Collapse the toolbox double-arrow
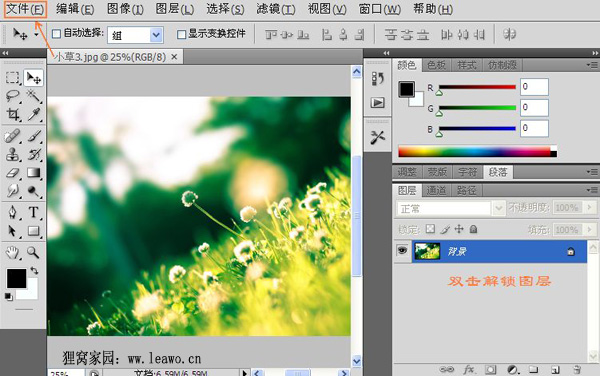This screenshot has width=600, height=376. pos(5,53)
